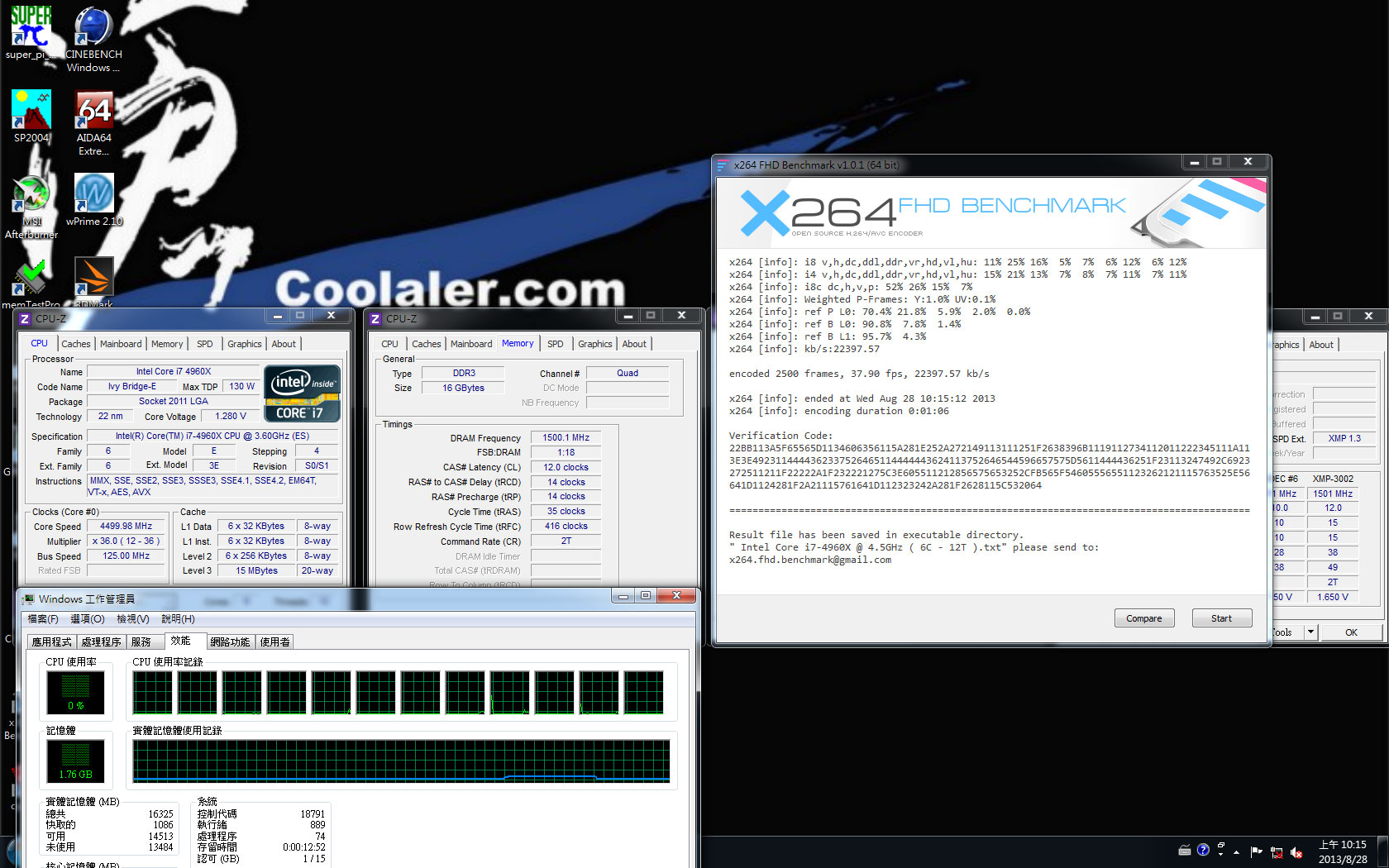Click the Show desktop button on the taskbar
This screenshot has width=1389, height=868.
[x=1382, y=851]
